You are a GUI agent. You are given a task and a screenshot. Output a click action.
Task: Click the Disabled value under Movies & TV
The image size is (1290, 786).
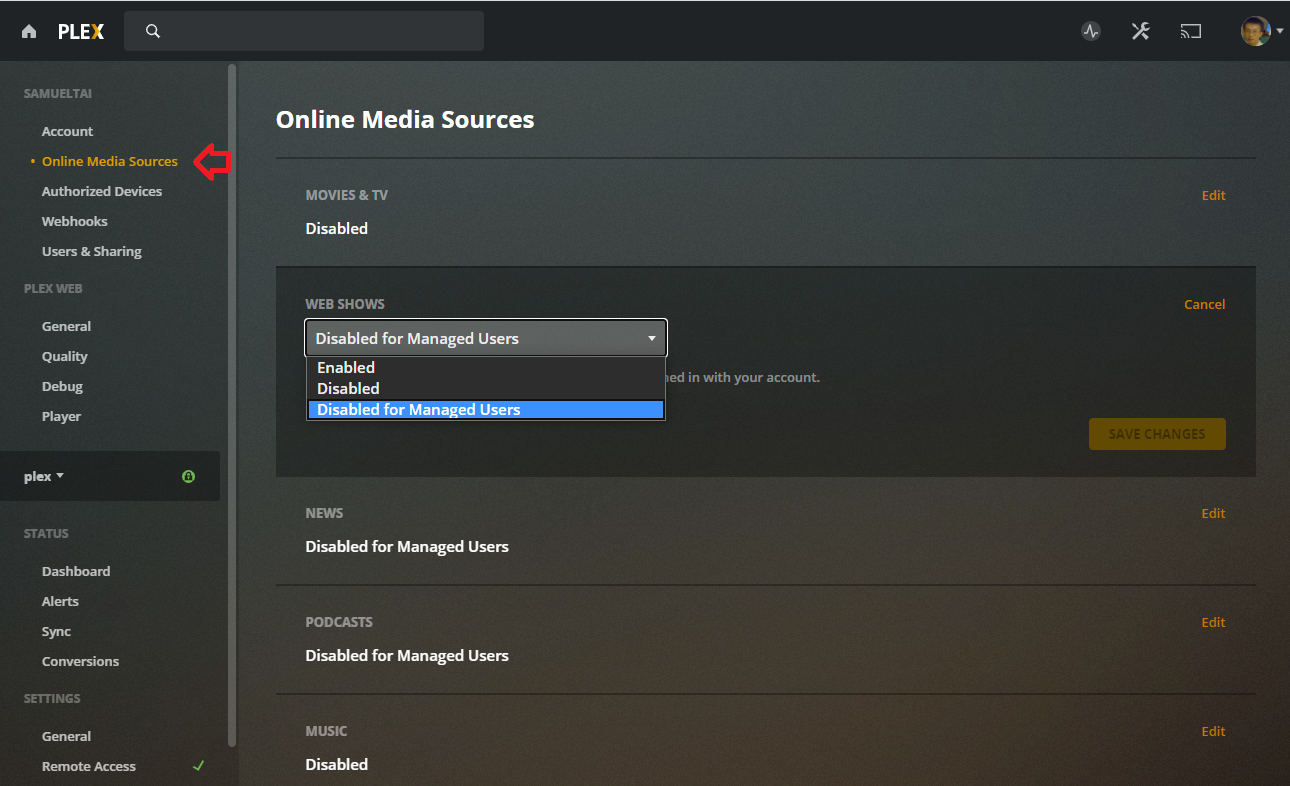click(x=337, y=228)
